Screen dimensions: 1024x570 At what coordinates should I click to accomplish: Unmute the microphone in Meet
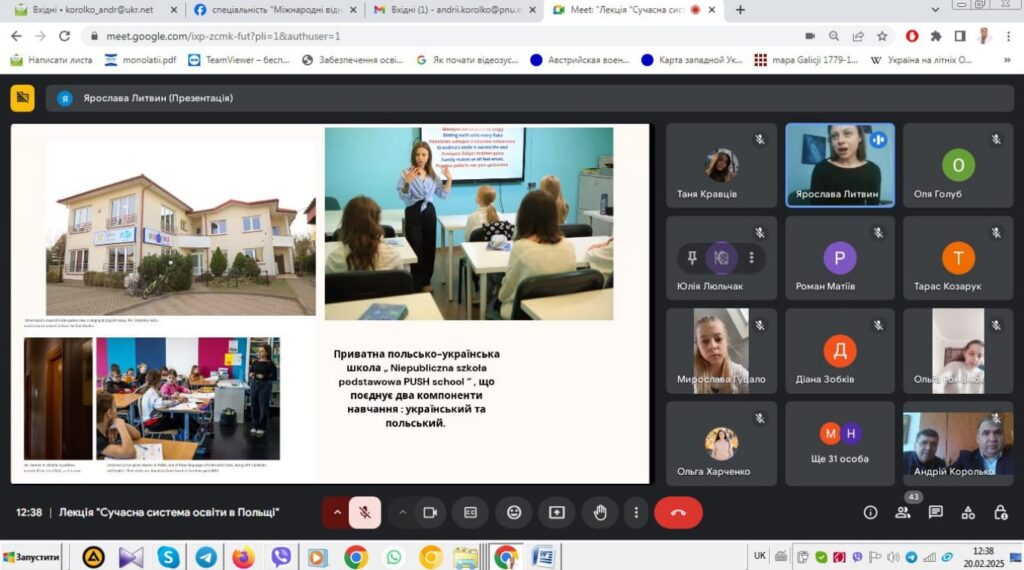(365, 512)
